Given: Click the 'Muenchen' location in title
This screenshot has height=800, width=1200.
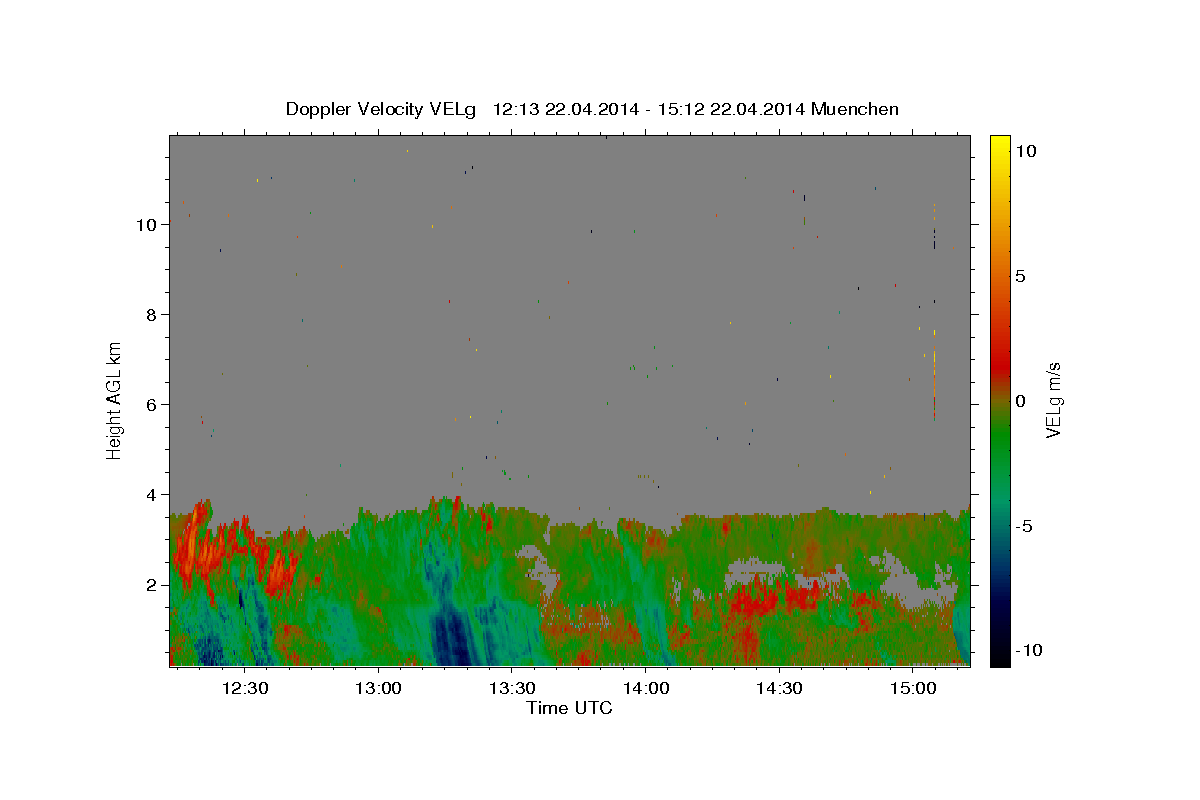Looking at the screenshot, I should click(855, 109).
